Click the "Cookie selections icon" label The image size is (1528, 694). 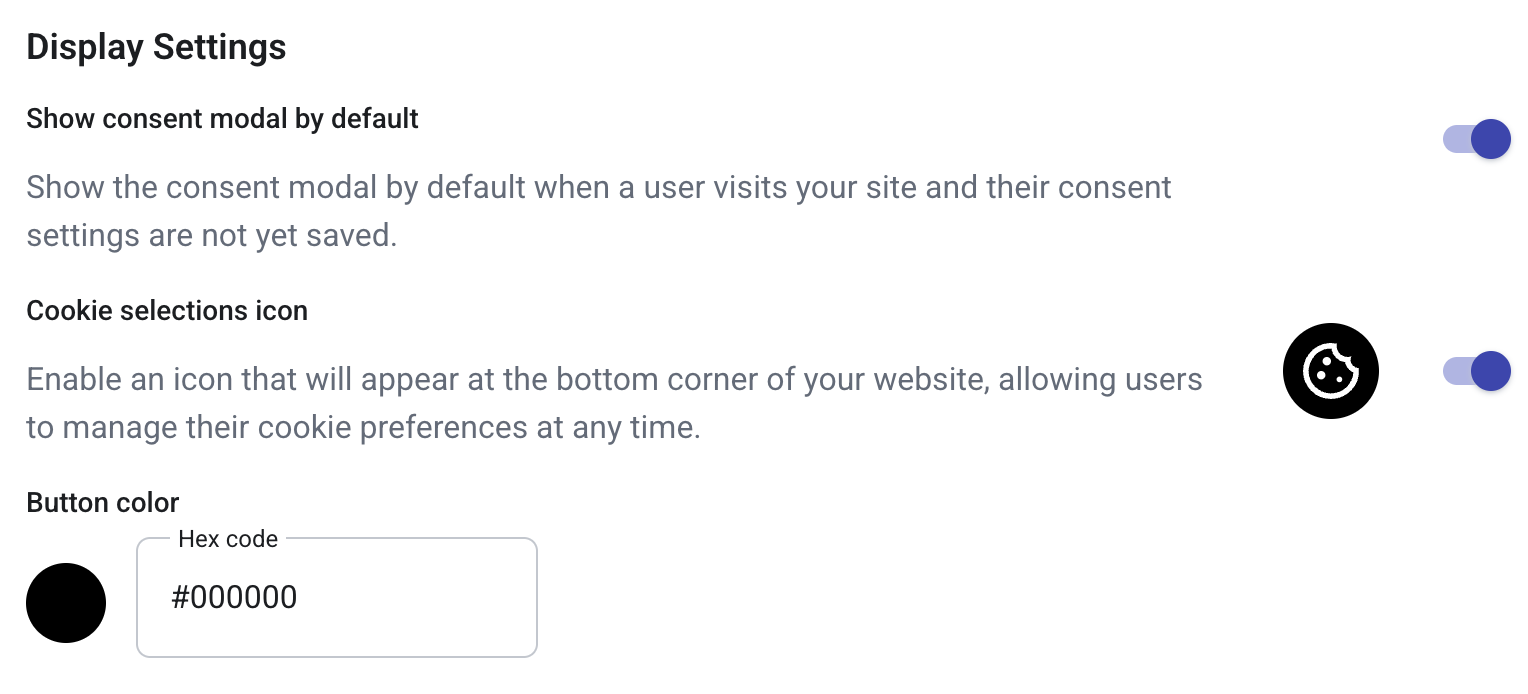pos(167,311)
